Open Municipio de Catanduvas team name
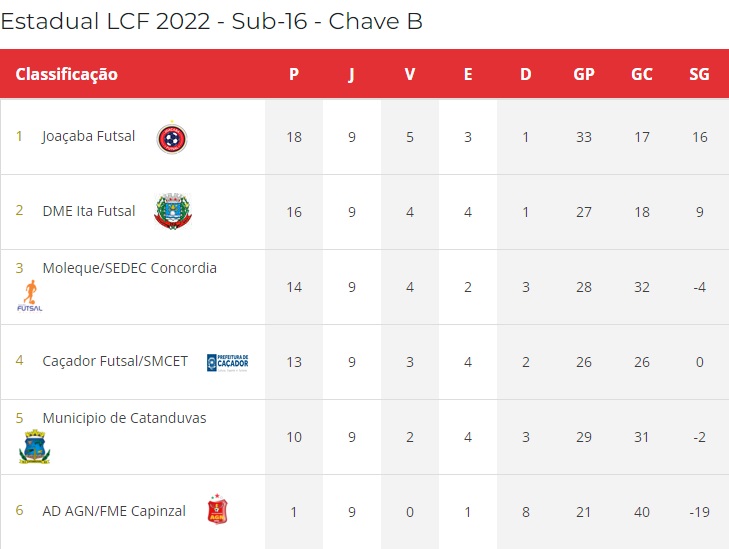The image size is (729, 549). [124, 418]
